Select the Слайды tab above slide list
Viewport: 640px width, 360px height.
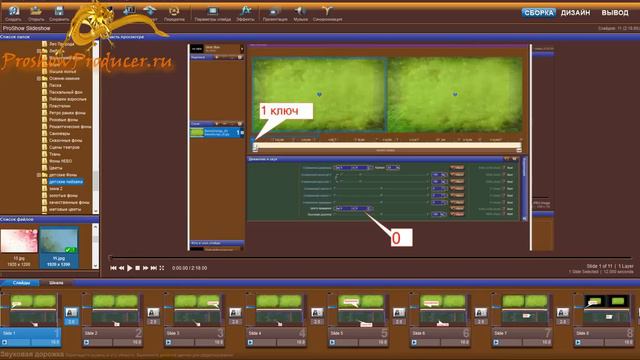pos(20,282)
